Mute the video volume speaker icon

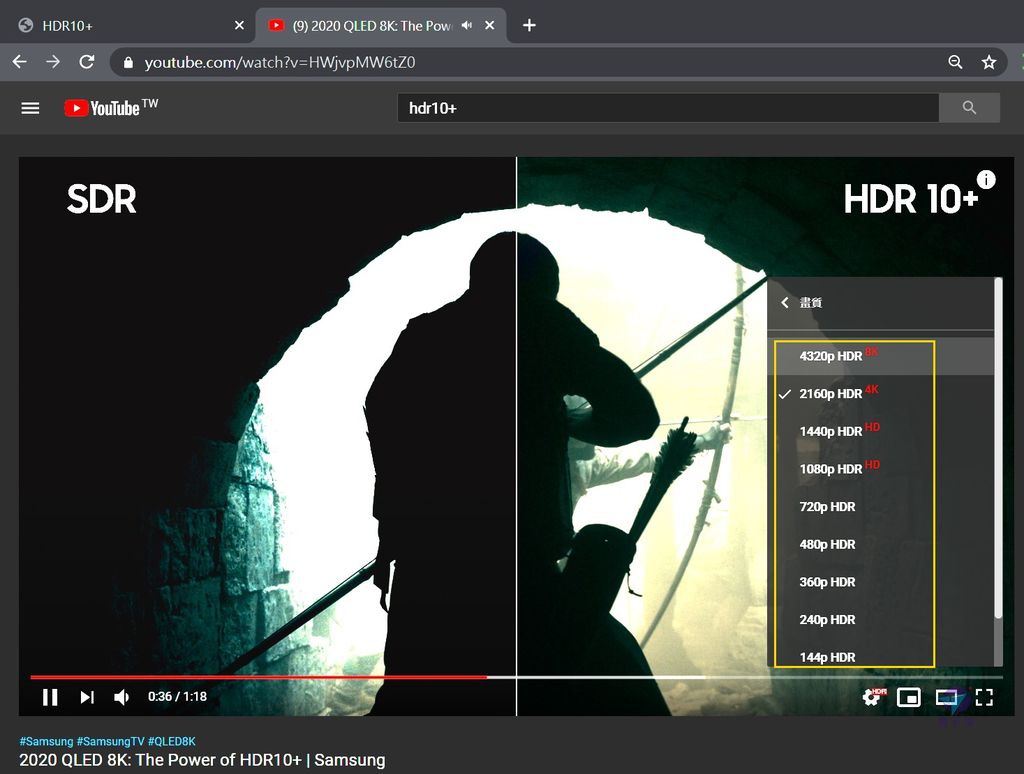[x=121, y=697]
